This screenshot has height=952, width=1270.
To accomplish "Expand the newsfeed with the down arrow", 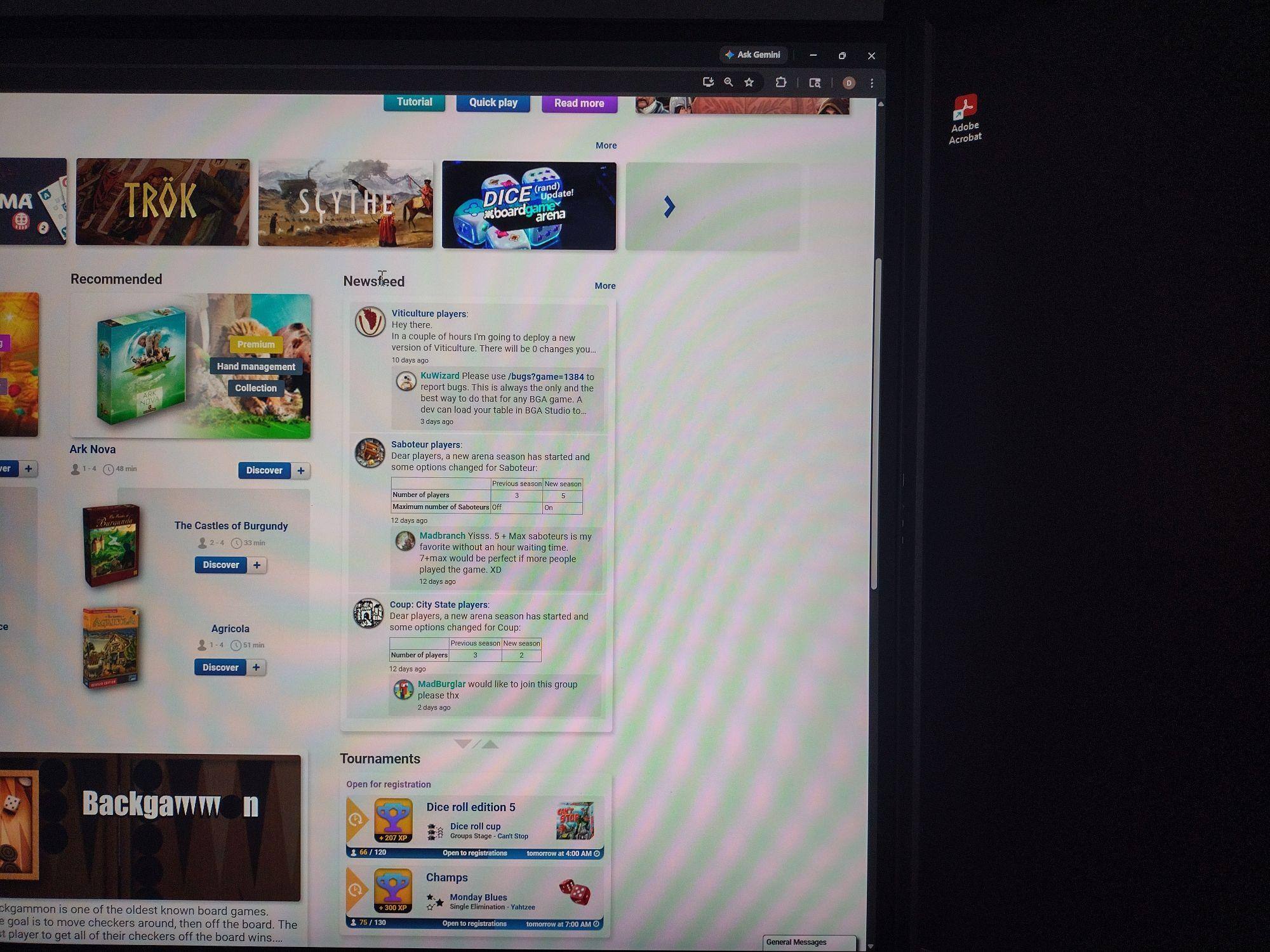I will [463, 744].
